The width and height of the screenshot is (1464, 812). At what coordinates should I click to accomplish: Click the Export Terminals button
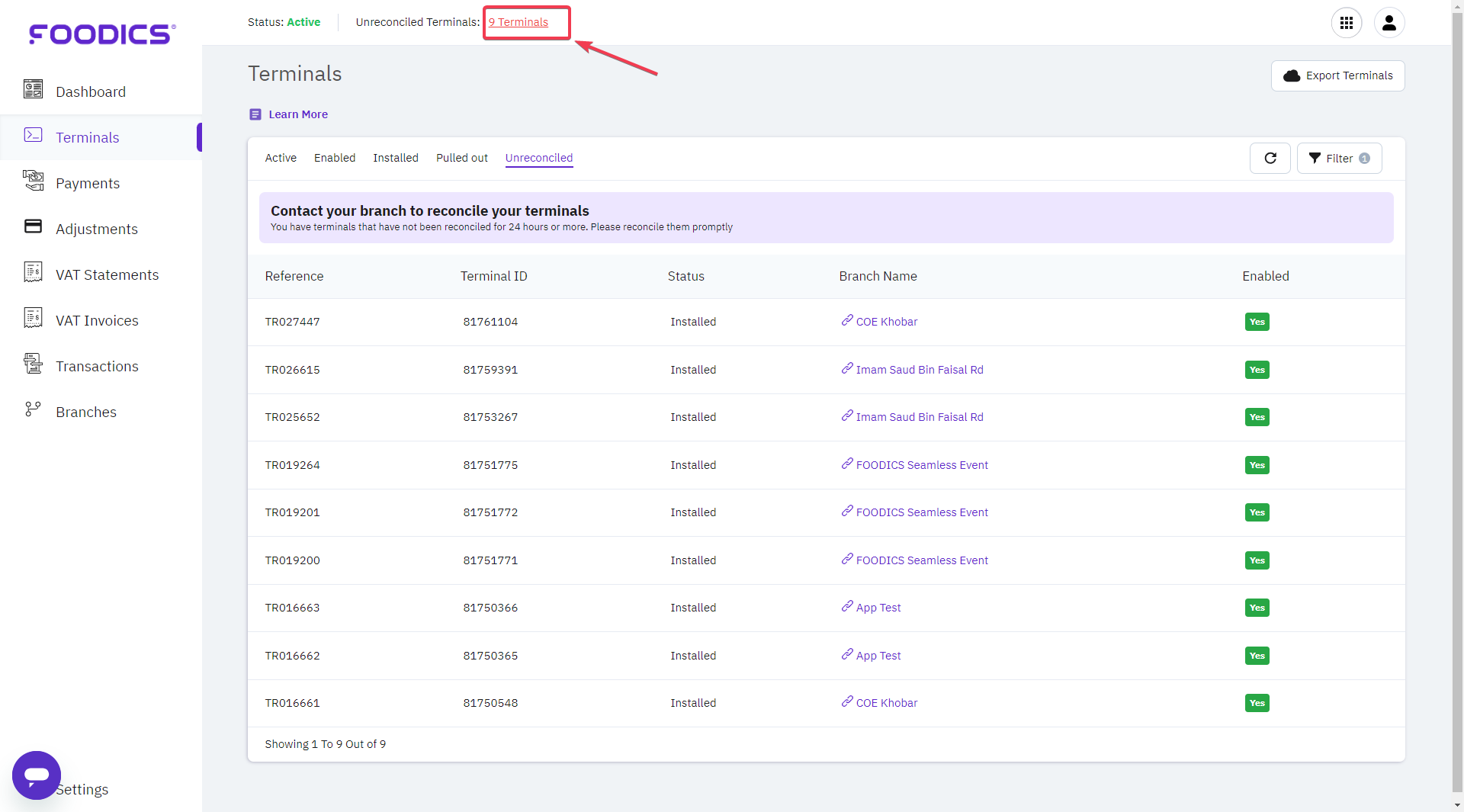pyautogui.click(x=1338, y=75)
